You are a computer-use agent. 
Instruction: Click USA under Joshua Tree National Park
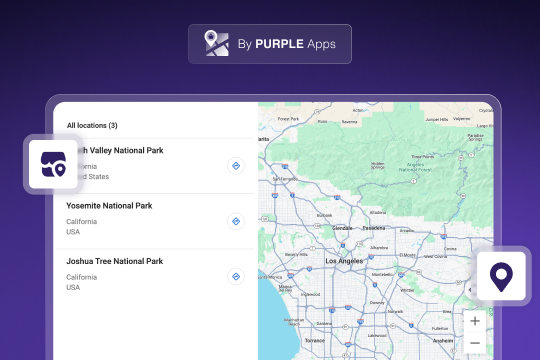73,287
